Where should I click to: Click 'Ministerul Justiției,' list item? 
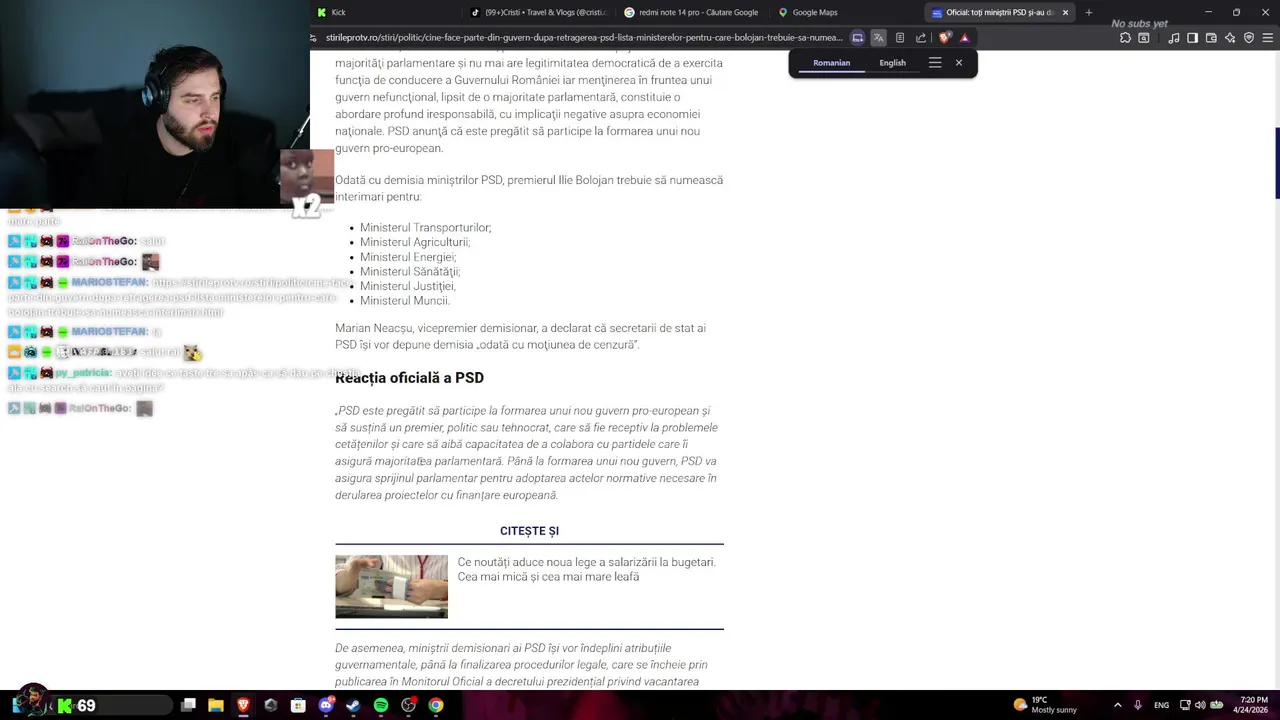(x=407, y=286)
